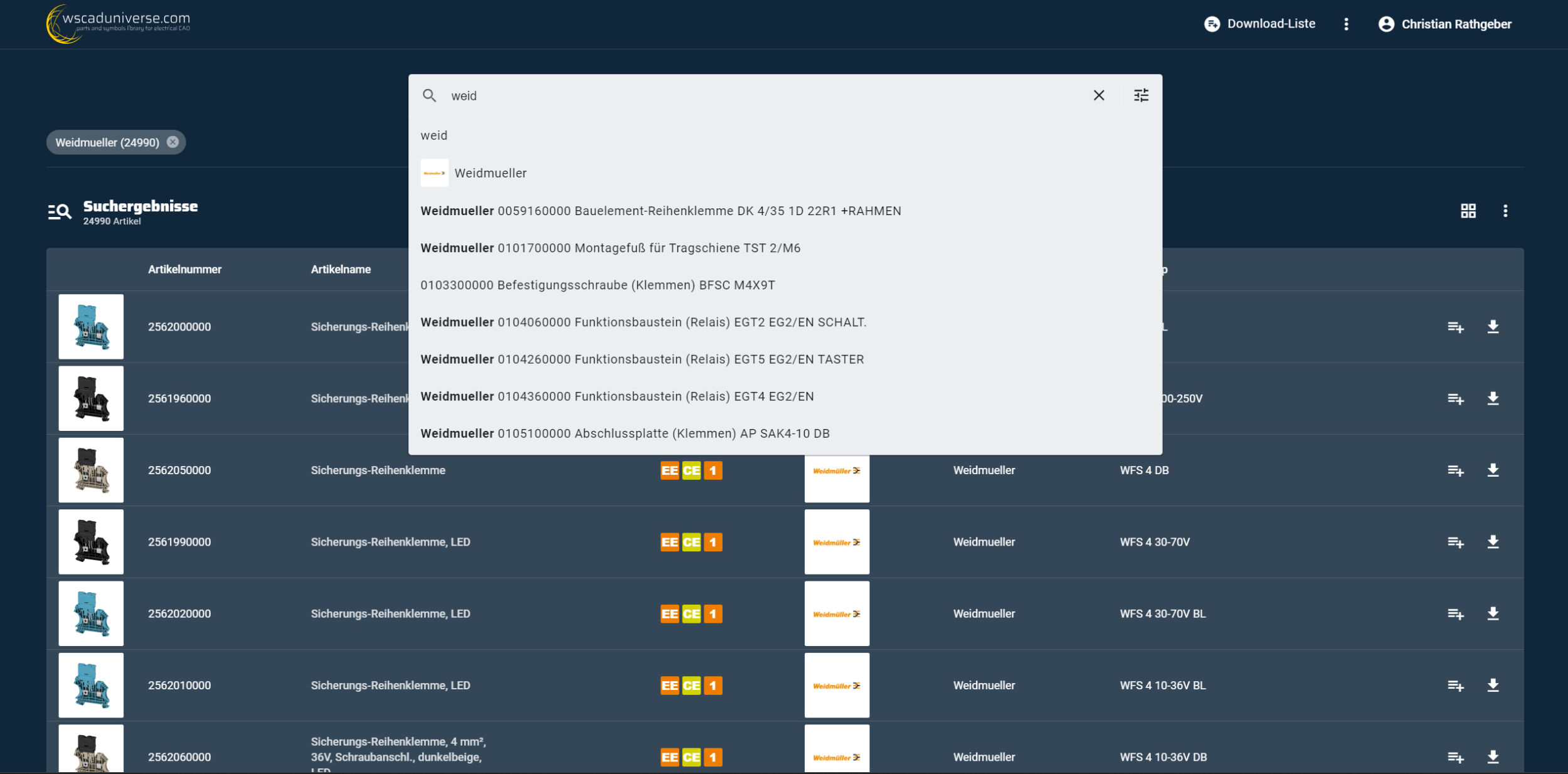Click the Weidmueller (24990) filter chip label
This screenshot has width=1568, height=774.
click(107, 142)
